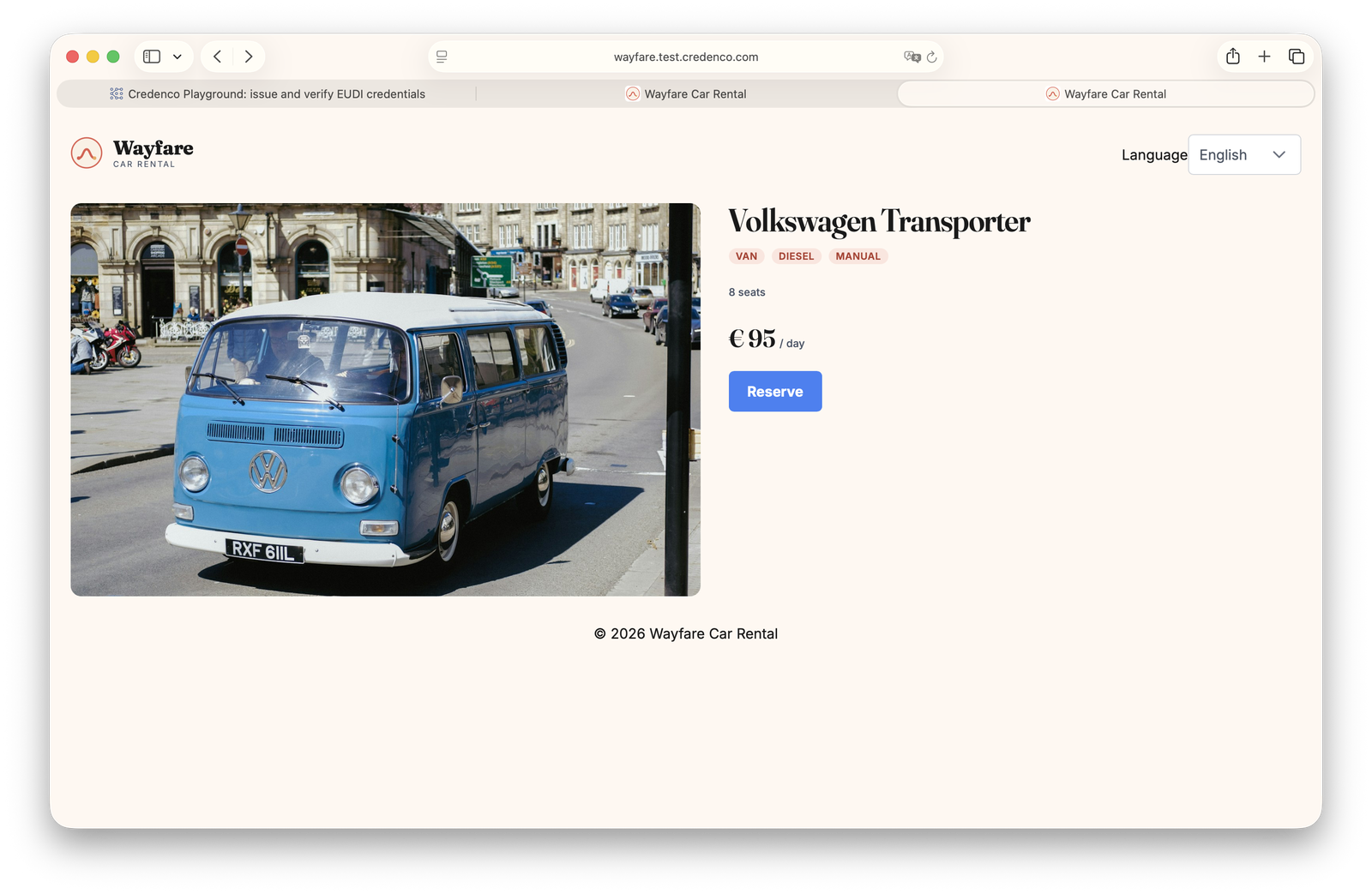This screenshot has width=1372, height=894.
Task: Switch to Credenco Playground tab
Action: click(268, 94)
